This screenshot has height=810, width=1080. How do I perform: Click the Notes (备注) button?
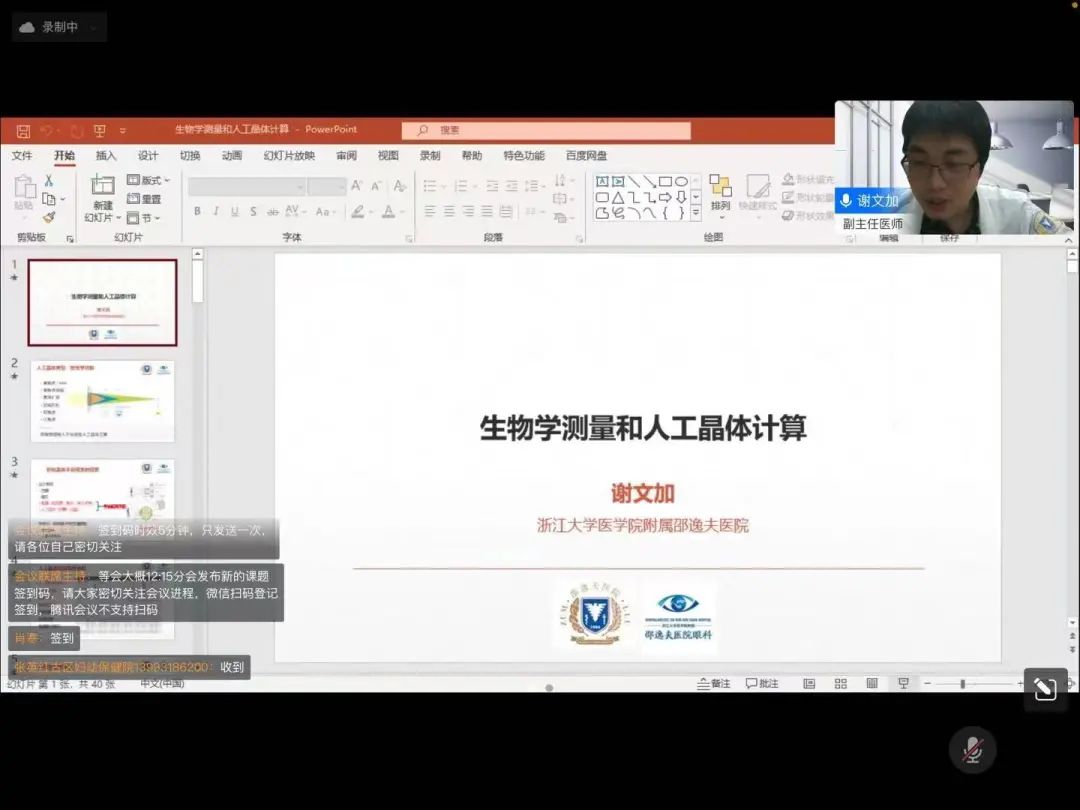tap(713, 683)
